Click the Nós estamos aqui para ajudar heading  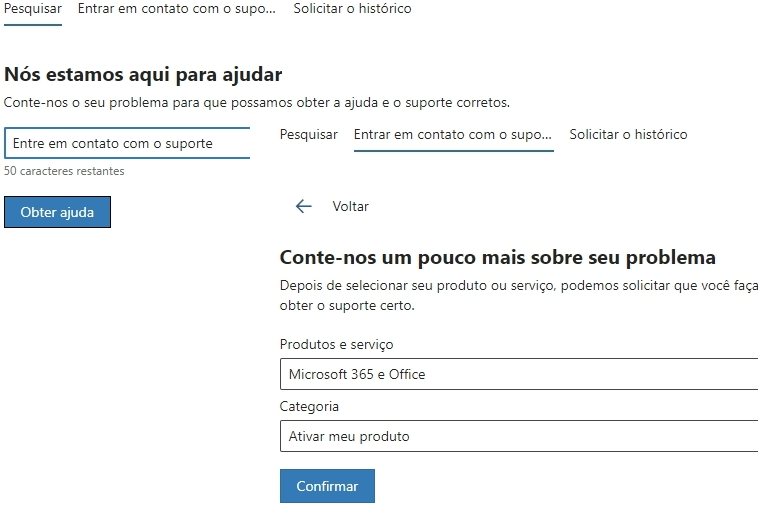pos(143,75)
